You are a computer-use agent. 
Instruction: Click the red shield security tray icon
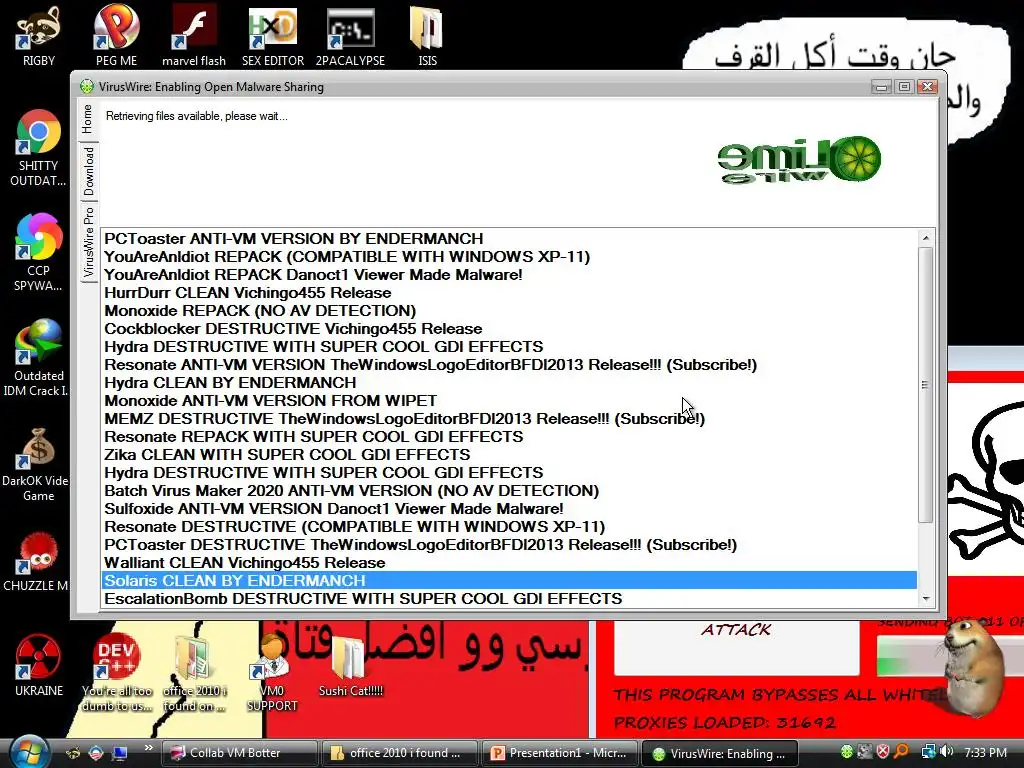coord(882,752)
